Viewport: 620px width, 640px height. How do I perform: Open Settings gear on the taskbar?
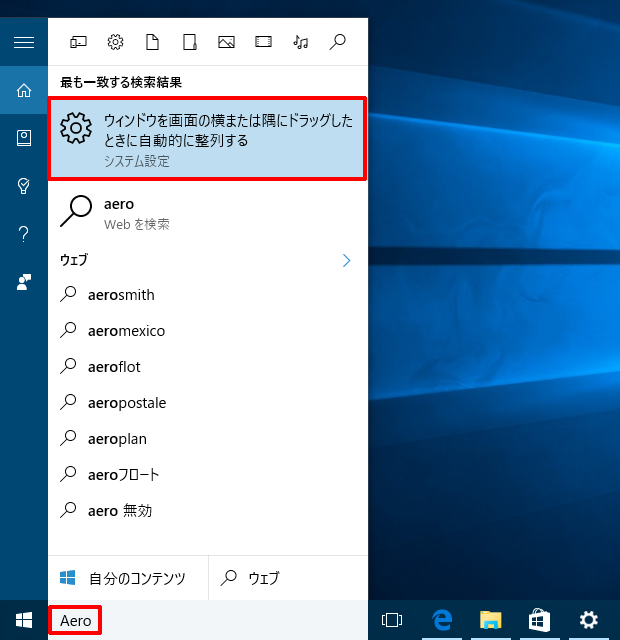click(x=589, y=620)
